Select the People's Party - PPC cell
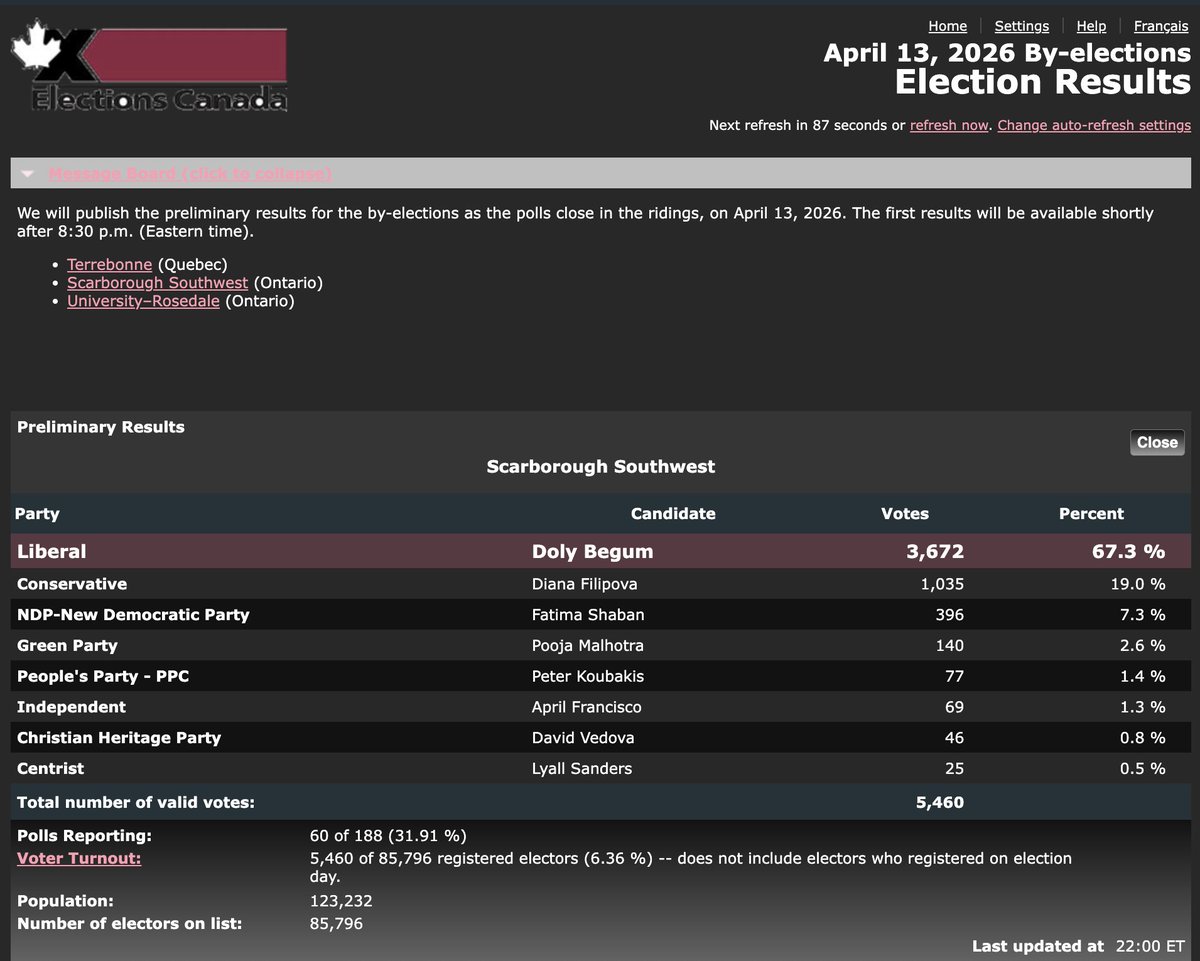Screen dimensions: 1200x961 [x=103, y=676]
